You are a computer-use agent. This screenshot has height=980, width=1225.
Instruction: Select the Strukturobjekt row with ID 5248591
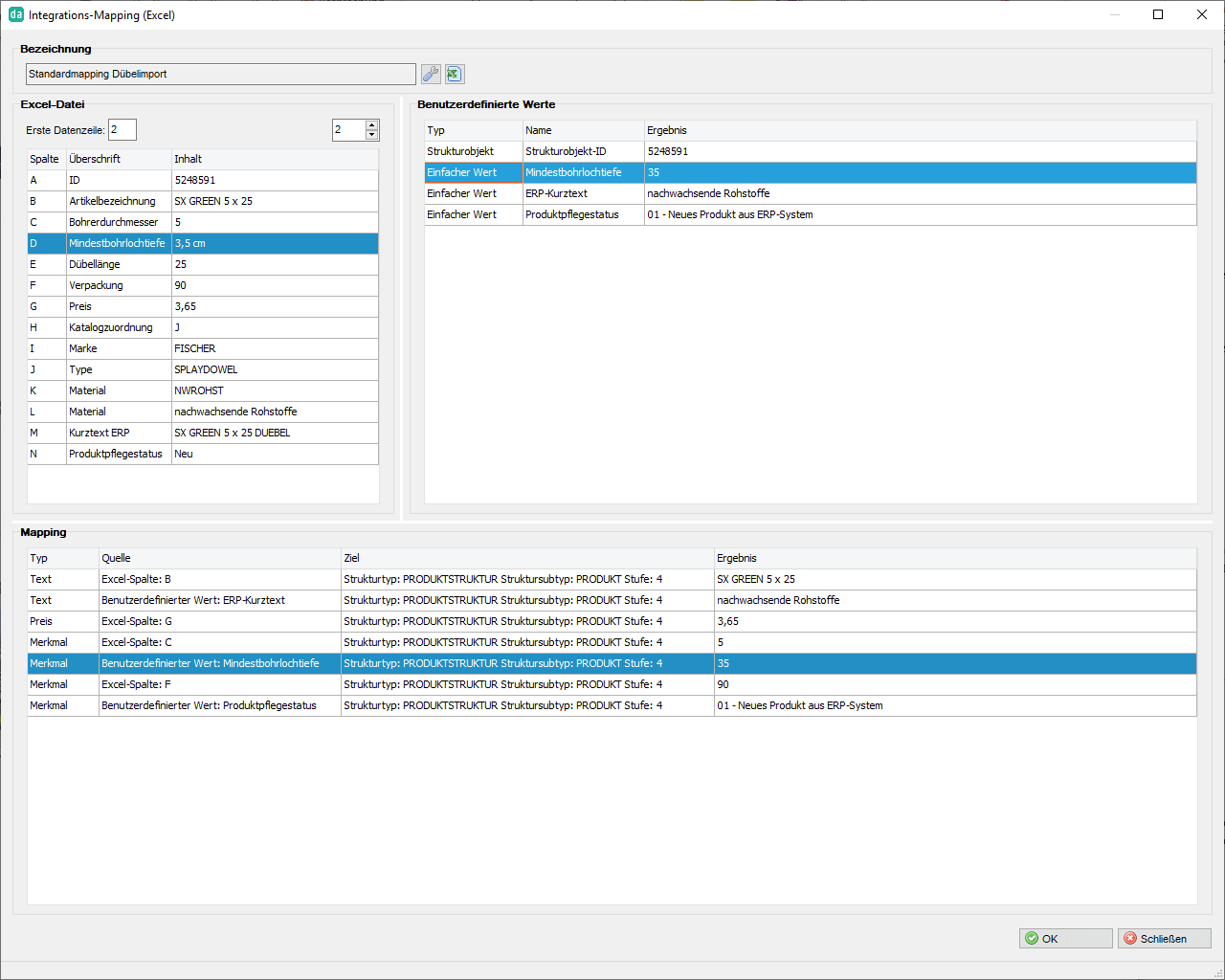pos(810,151)
